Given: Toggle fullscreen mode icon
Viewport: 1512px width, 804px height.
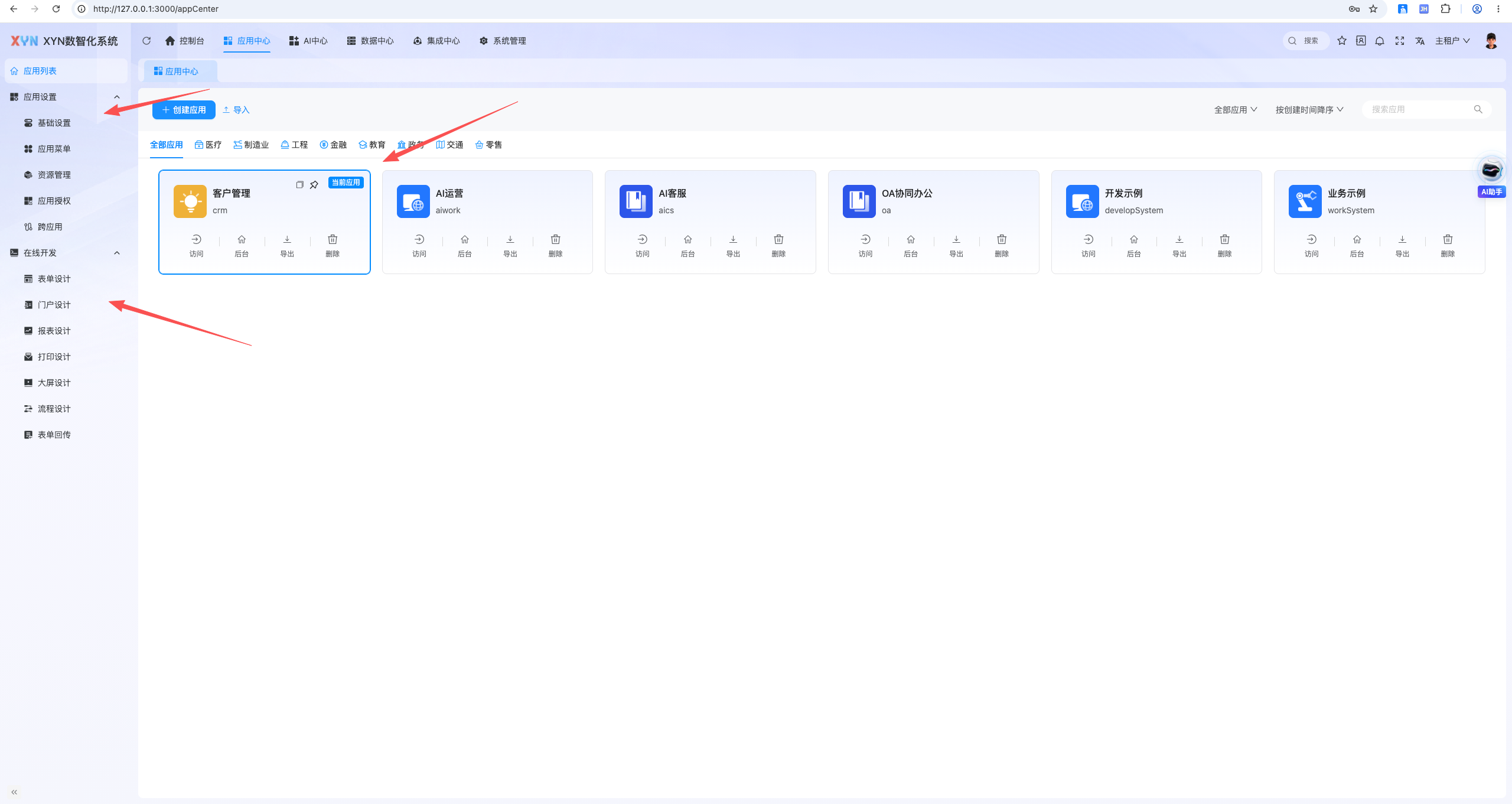Looking at the screenshot, I should (x=1400, y=41).
